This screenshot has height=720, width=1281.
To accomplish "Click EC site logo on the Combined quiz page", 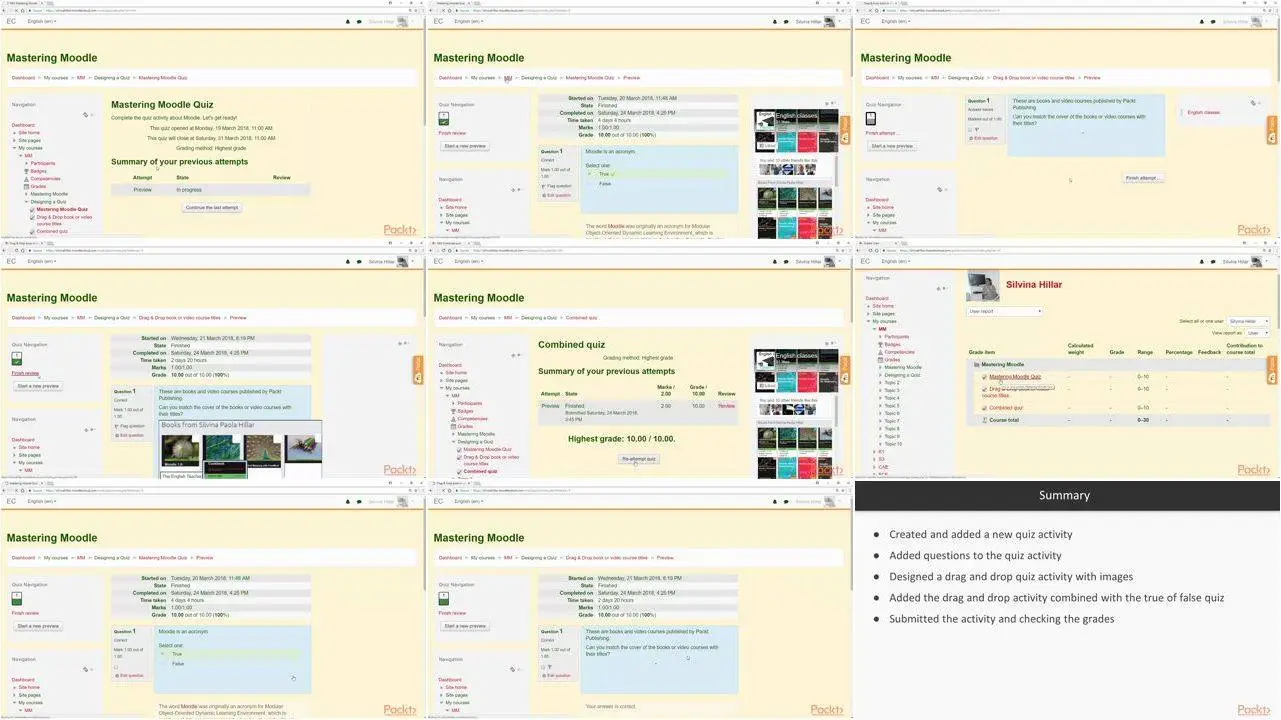I will click(x=438, y=261).
